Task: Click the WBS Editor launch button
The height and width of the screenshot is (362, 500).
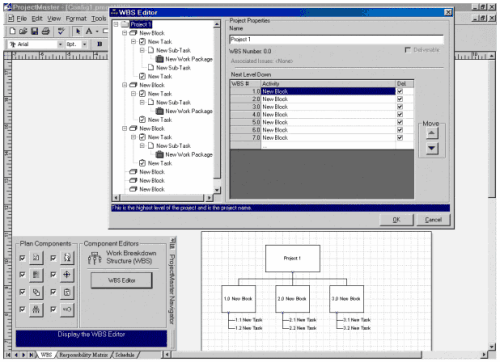Action: pyautogui.click(x=122, y=280)
